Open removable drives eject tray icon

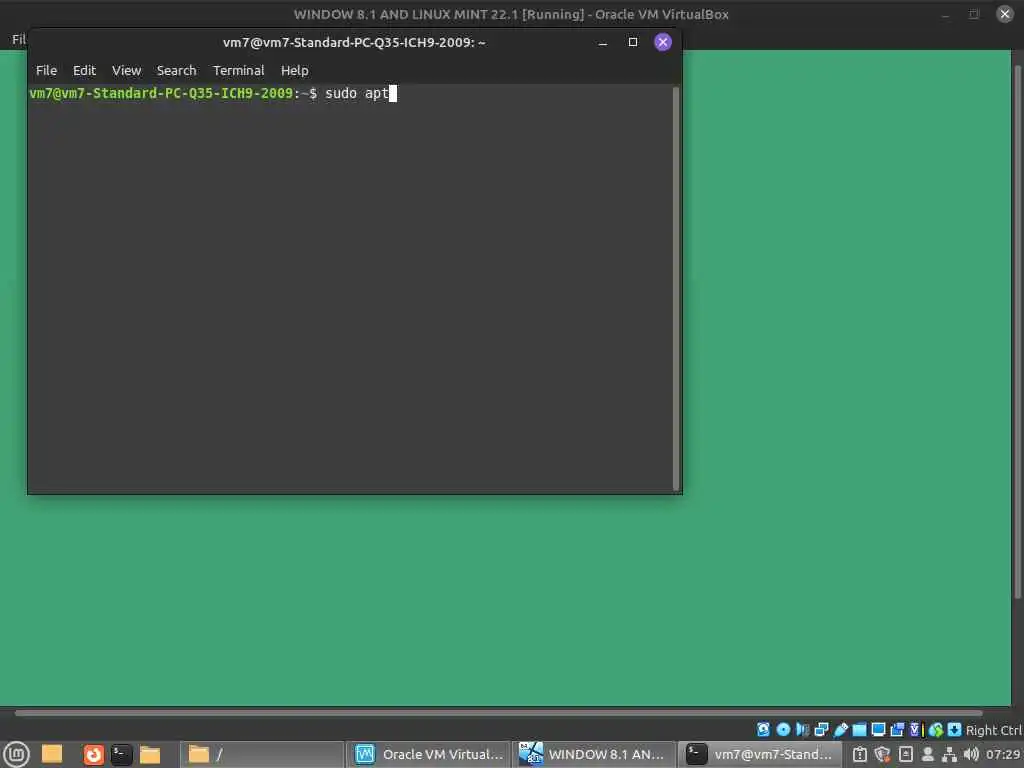906,754
